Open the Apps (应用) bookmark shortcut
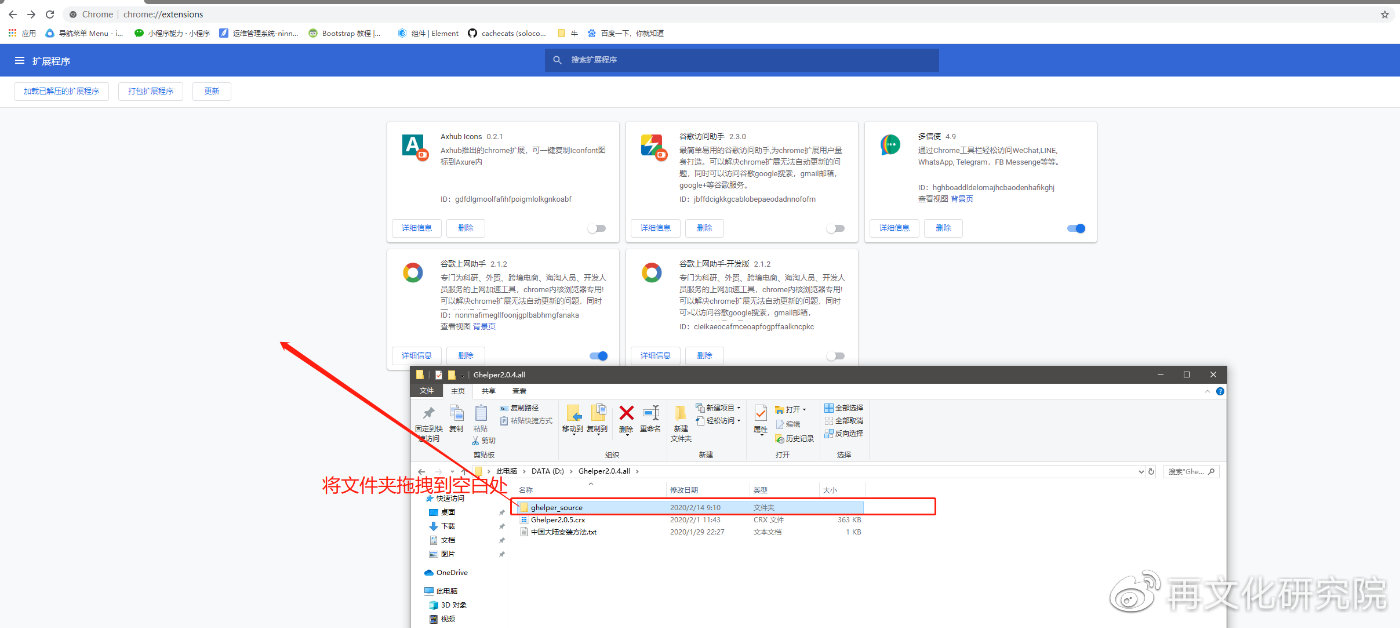This screenshot has height=628, width=1400. point(22,33)
